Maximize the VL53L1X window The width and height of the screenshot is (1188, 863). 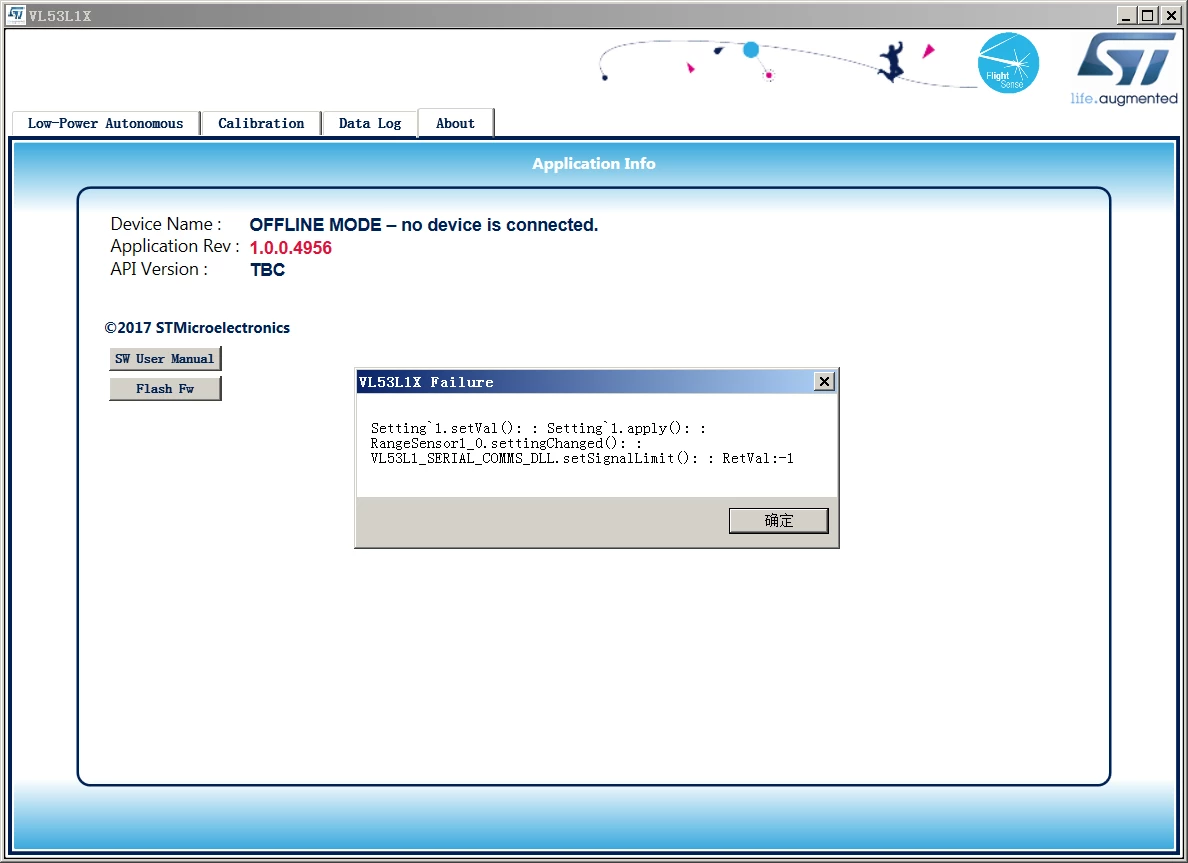click(x=1148, y=15)
